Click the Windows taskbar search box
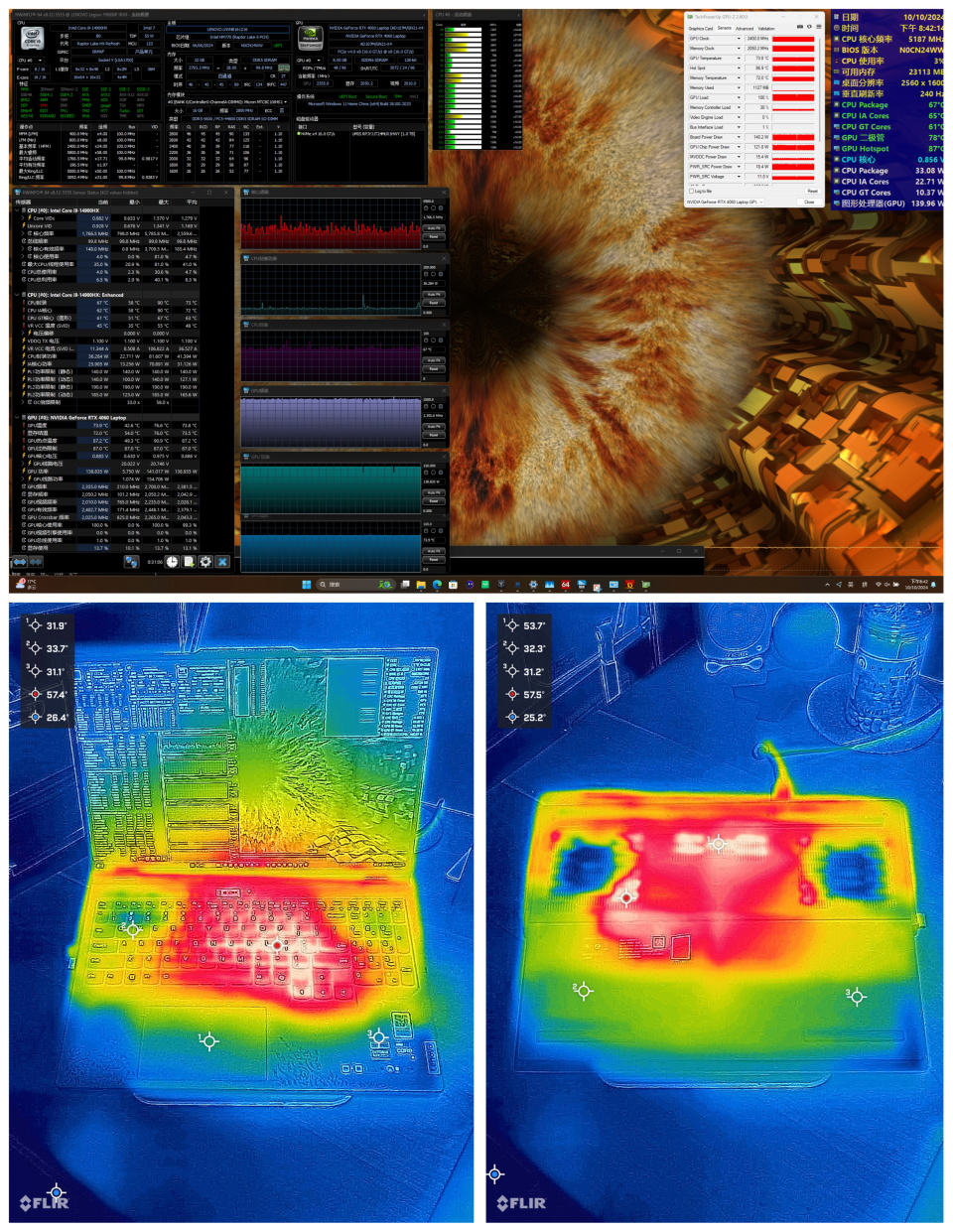 [x=355, y=585]
